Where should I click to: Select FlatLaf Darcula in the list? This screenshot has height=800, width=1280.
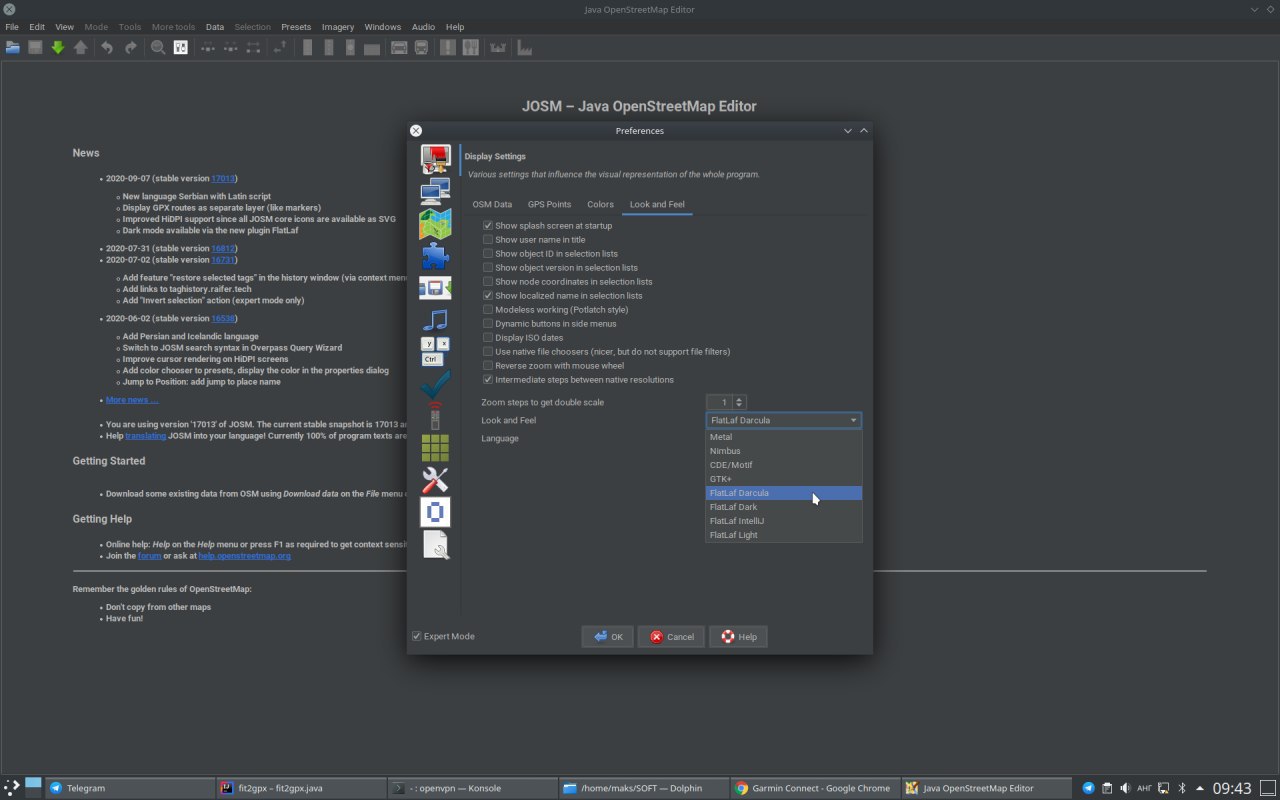tap(783, 493)
